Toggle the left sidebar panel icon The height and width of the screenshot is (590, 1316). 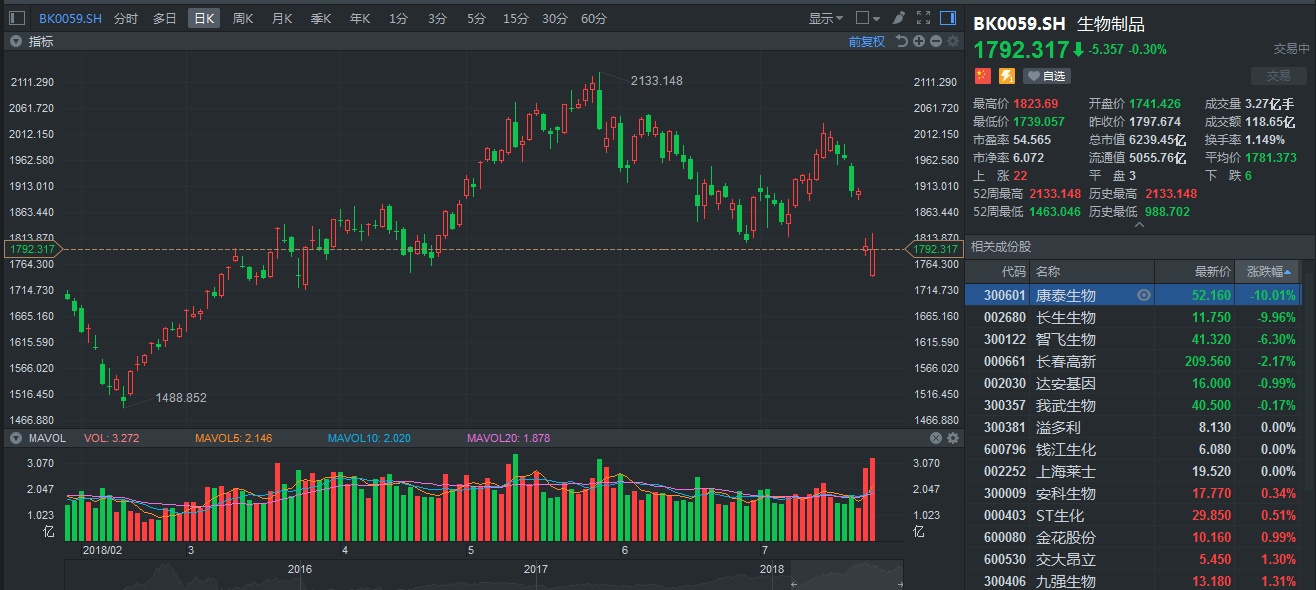pos(17,18)
